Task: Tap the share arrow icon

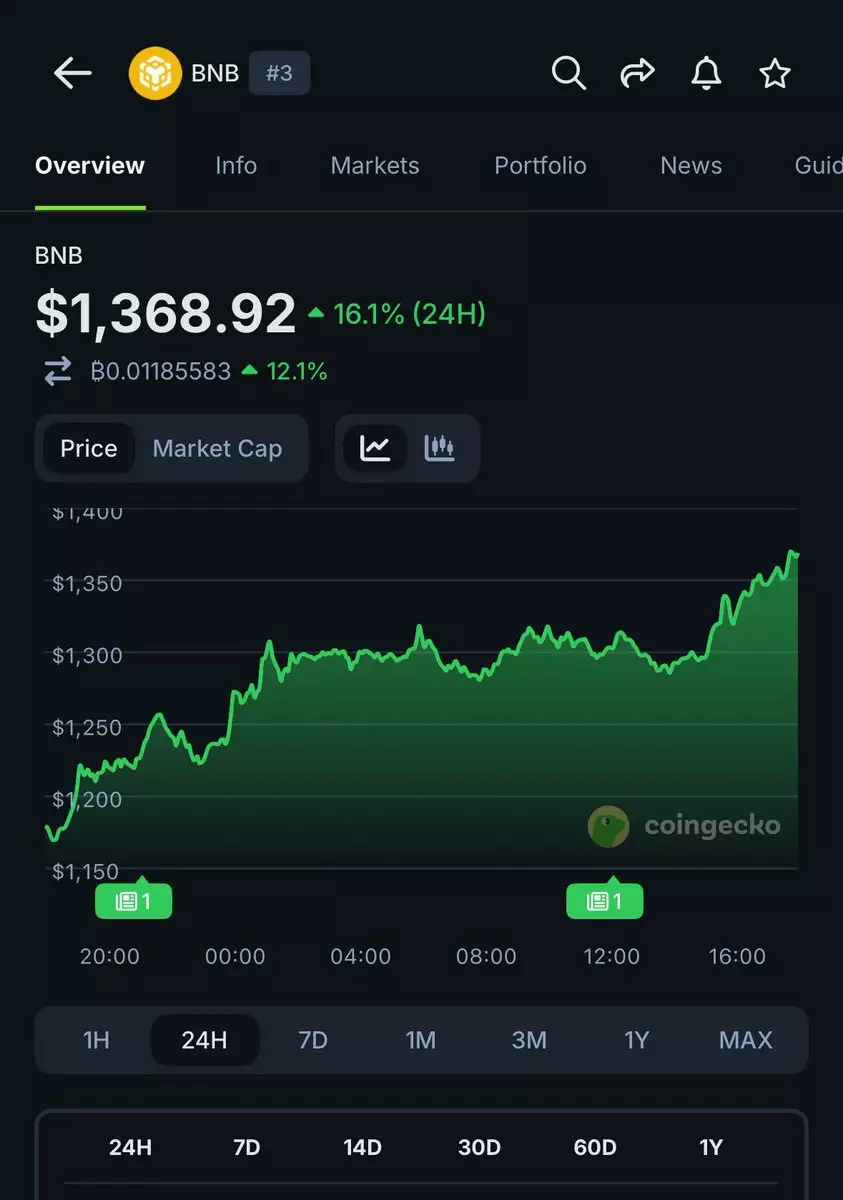Action: coord(637,73)
